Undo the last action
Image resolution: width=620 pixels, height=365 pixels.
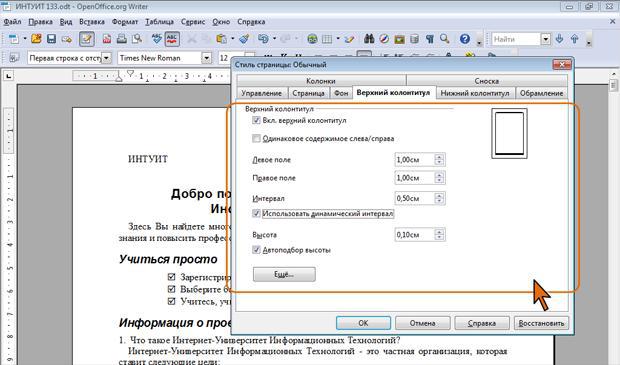[263, 39]
